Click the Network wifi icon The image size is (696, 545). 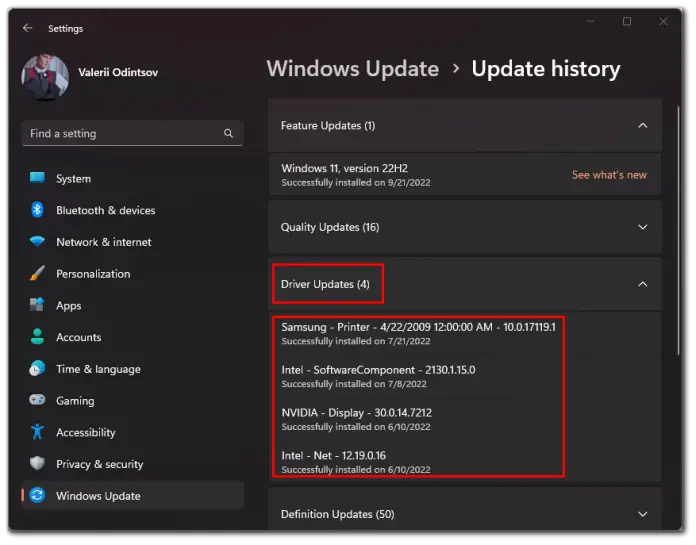point(37,241)
